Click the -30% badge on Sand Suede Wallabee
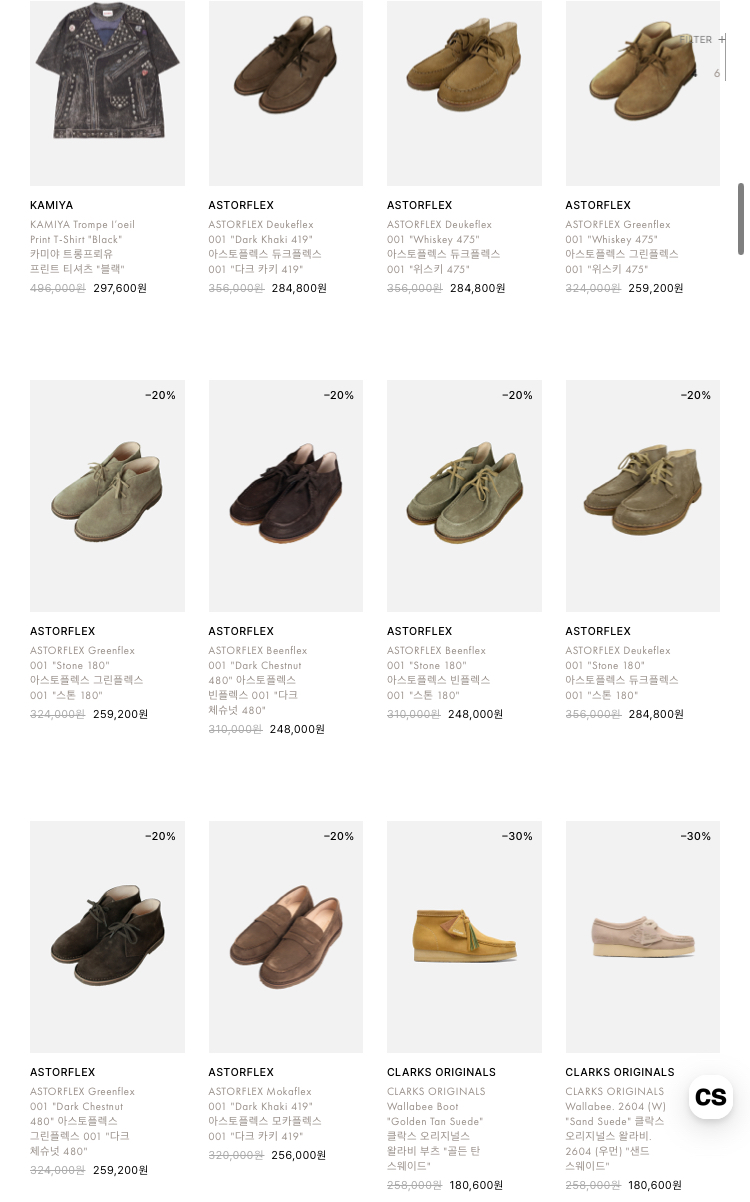 coord(696,836)
